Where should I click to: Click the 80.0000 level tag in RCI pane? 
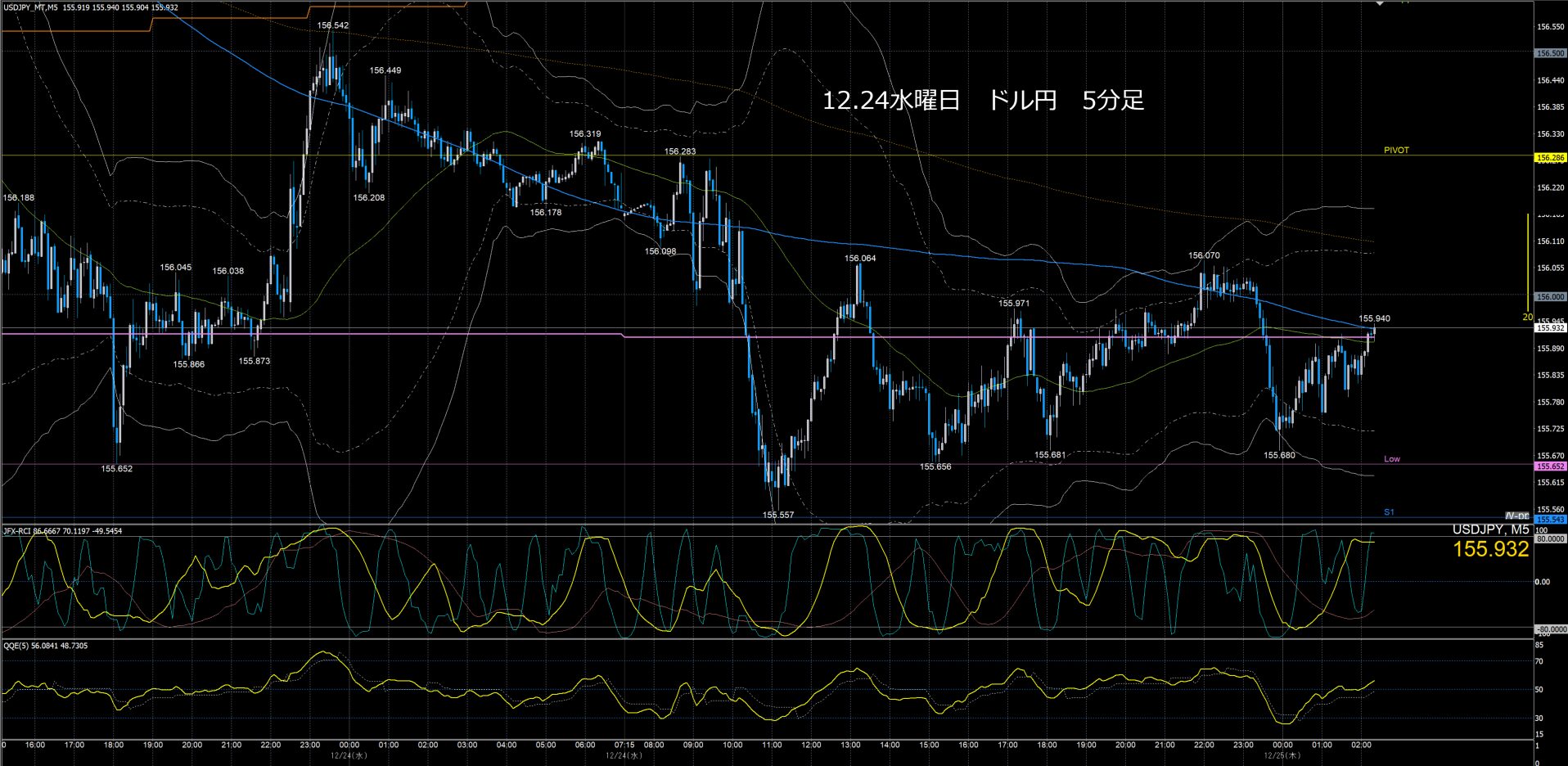pyautogui.click(x=1550, y=539)
